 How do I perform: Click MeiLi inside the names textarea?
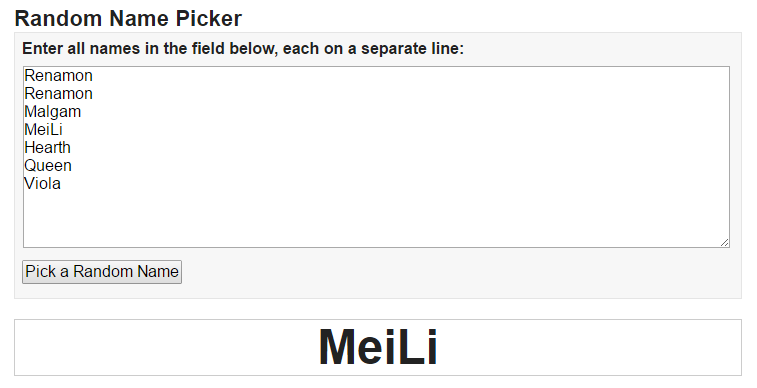coord(43,129)
